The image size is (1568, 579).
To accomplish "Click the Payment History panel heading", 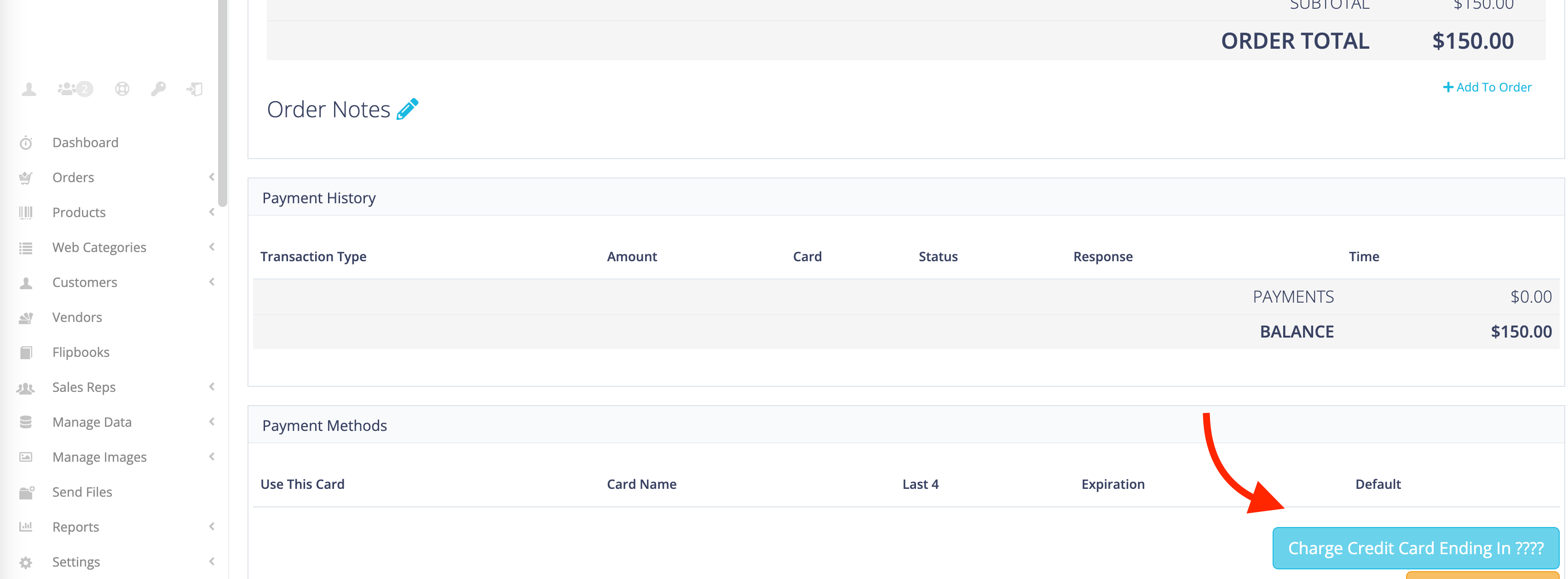I will pos(319,198).
